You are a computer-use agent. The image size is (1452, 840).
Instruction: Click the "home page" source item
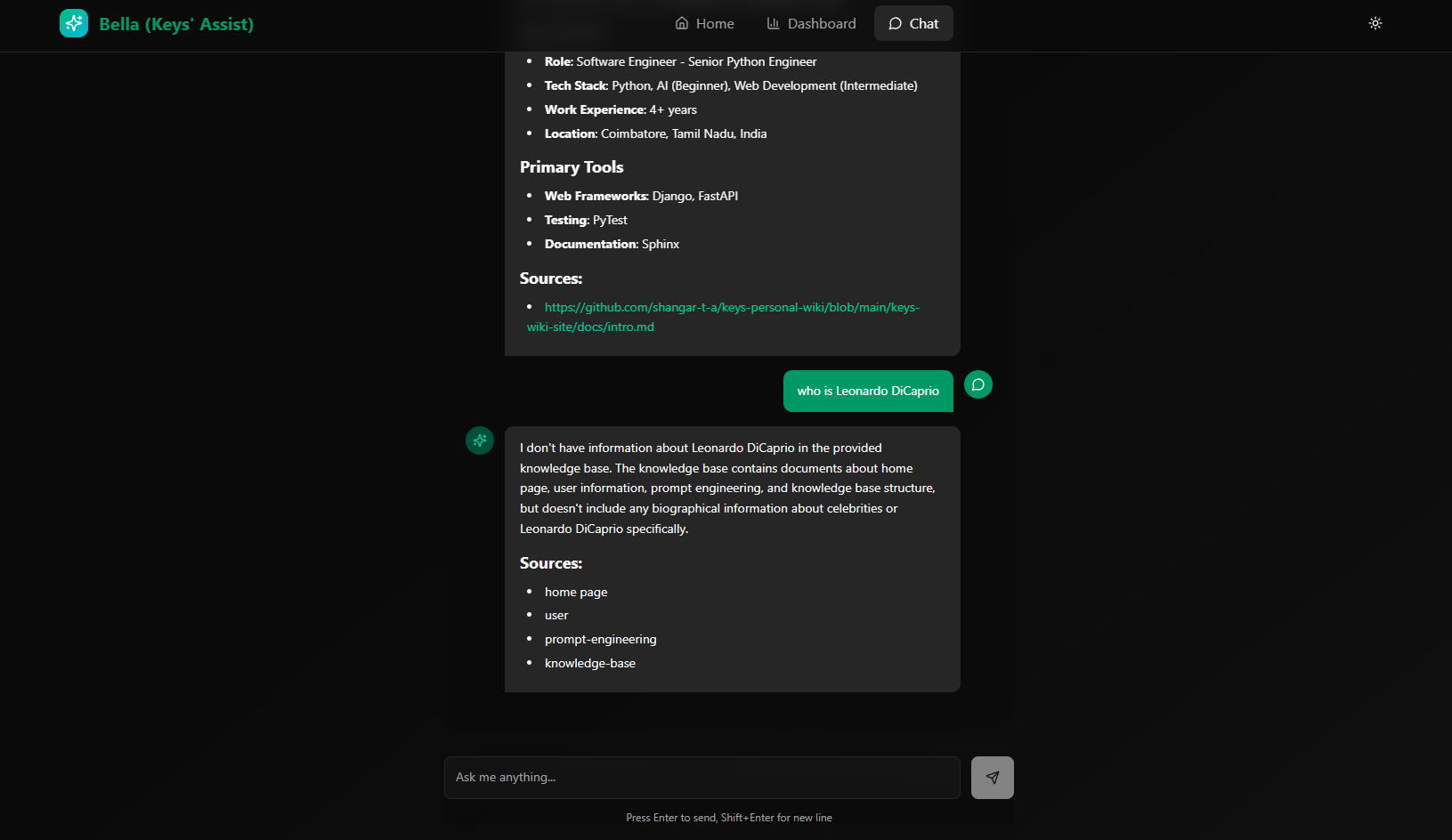(576, 593)
